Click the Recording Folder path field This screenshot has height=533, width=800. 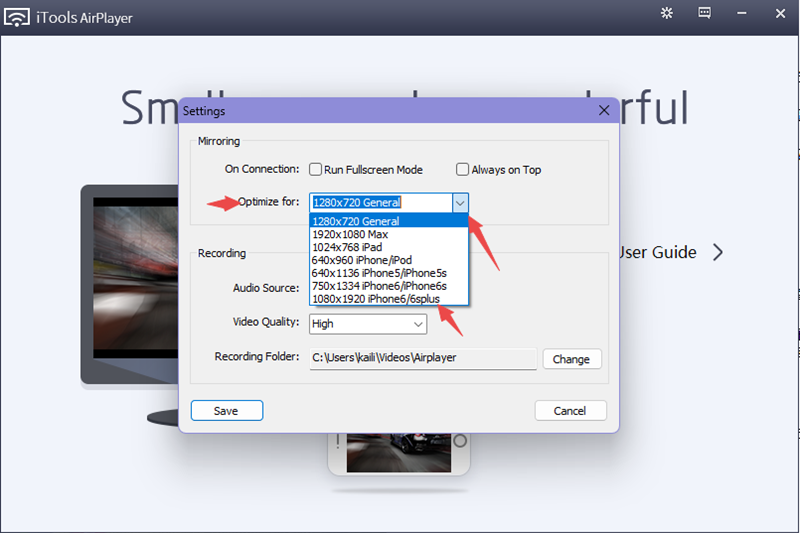click(x=422, y=358)
